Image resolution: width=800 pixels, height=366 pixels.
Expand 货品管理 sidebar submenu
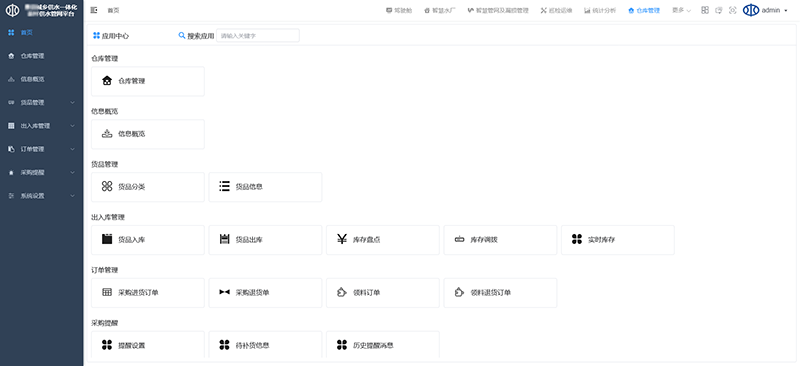pos(41,103)
